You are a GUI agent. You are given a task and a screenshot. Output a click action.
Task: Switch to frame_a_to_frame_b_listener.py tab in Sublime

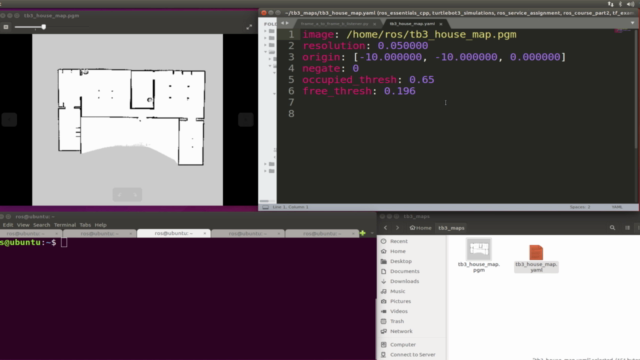pos(335,24)
